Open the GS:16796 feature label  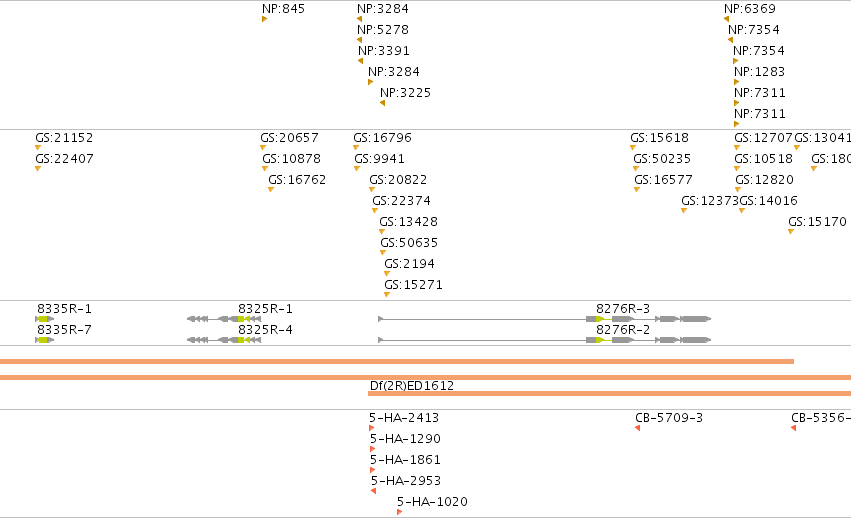[x=383, y=138]
